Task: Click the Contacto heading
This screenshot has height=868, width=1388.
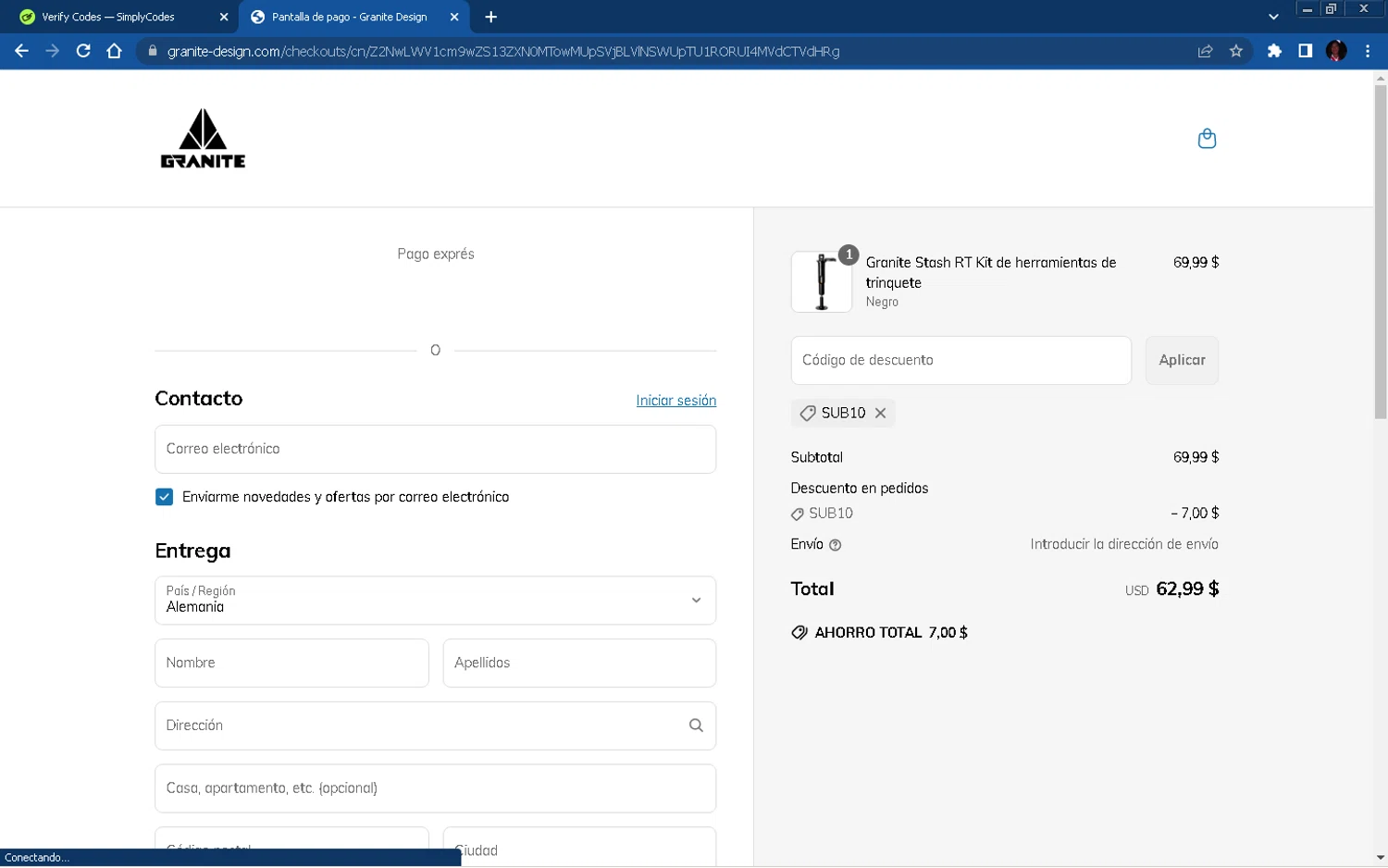Action: coord(199,399)
